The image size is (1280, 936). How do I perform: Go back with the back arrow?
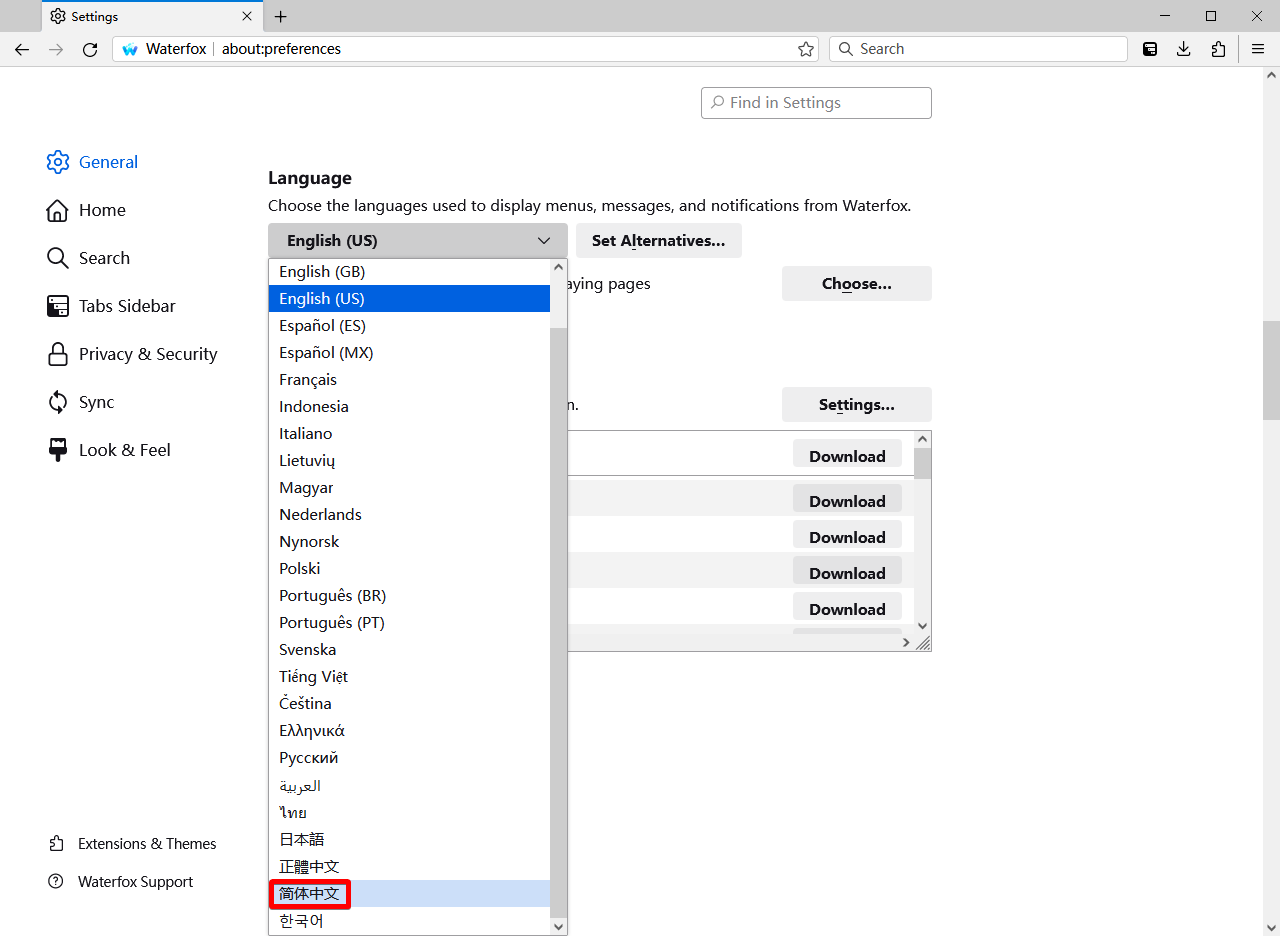coord(22,49)
